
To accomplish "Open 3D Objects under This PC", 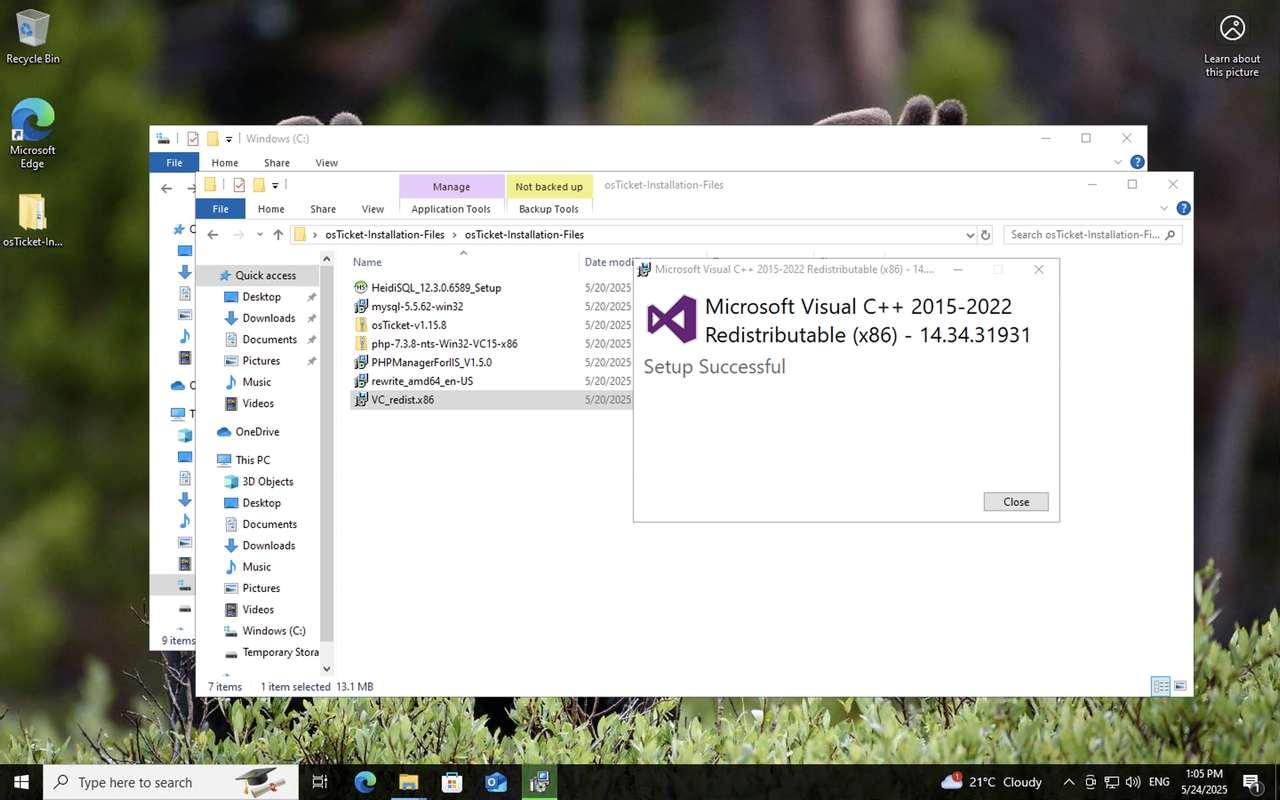I will (x=268, y=482).
